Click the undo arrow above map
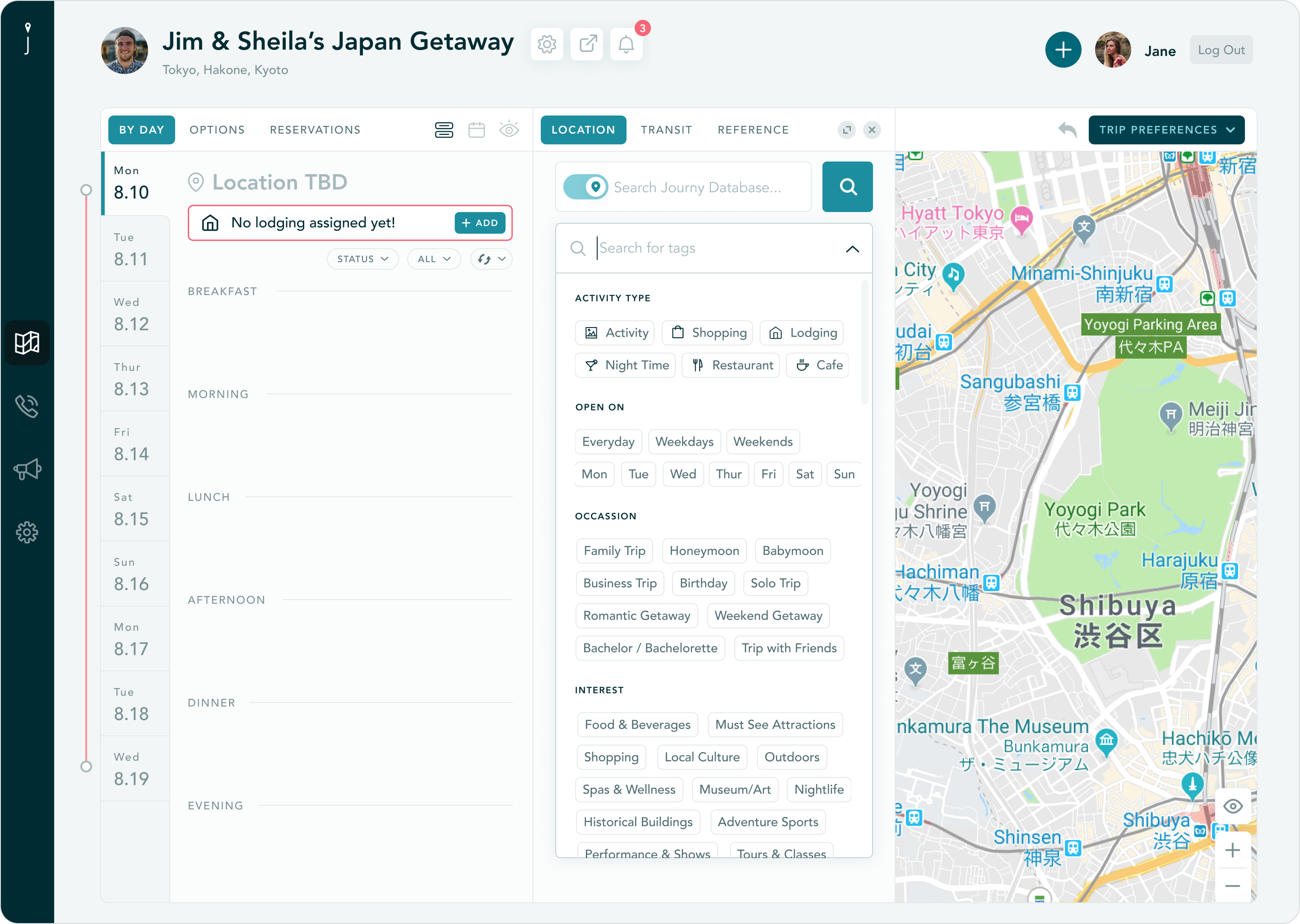This screenshot has width=1300, height=924. (x=1067, y=130)
